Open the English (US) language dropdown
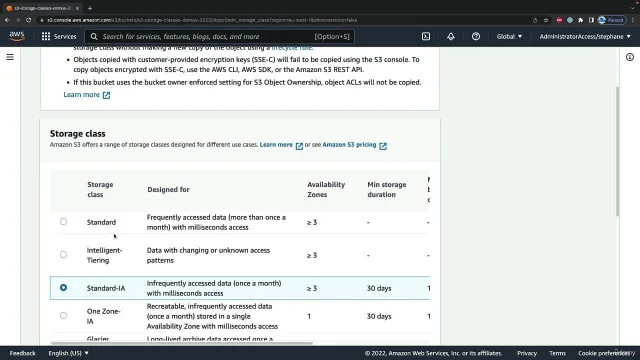Image resolution: width=640 pixels, height=360 pixels. click(x=68, y=353)
